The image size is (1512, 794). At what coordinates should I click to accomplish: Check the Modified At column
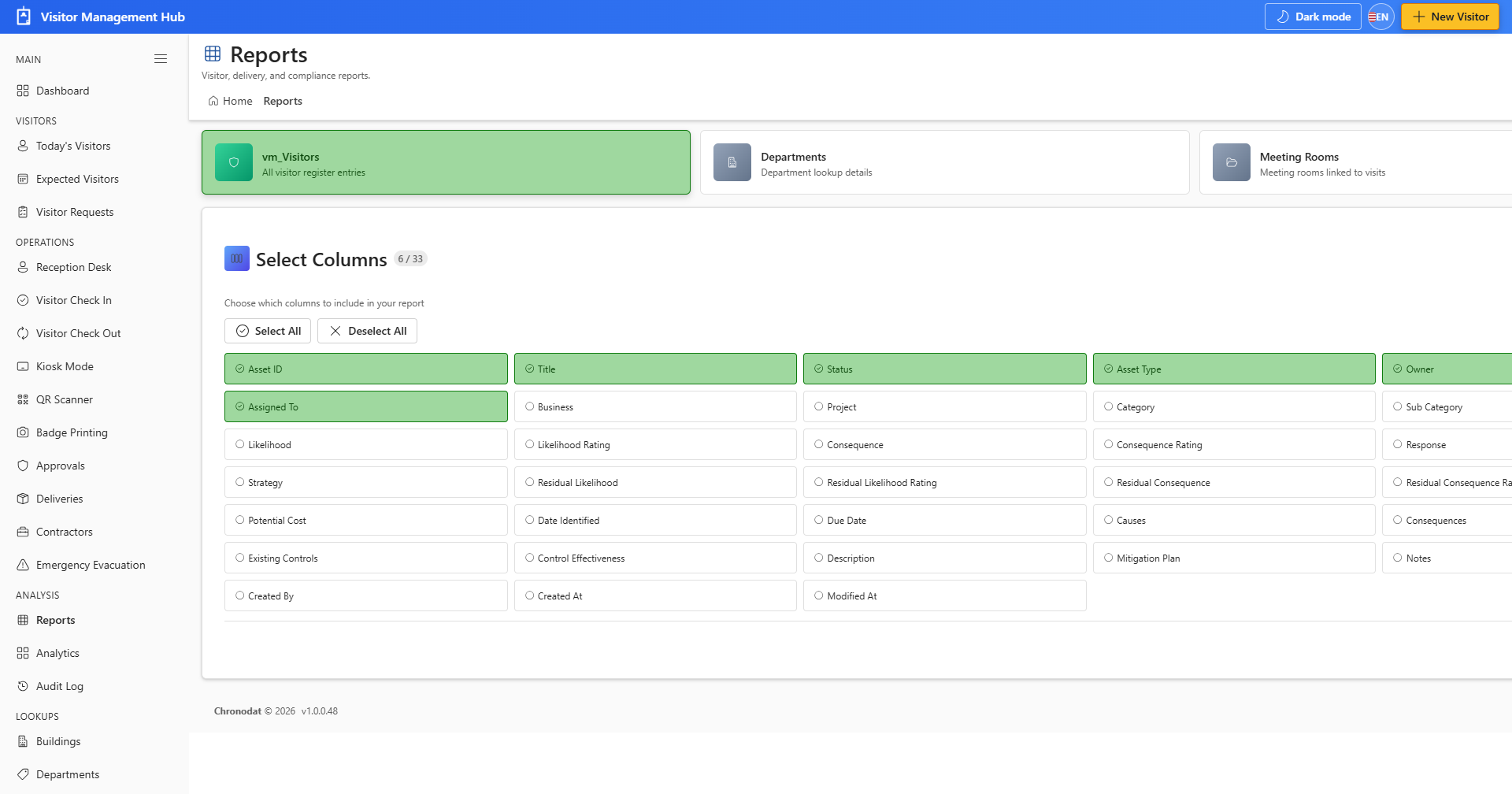pos(945,595)
